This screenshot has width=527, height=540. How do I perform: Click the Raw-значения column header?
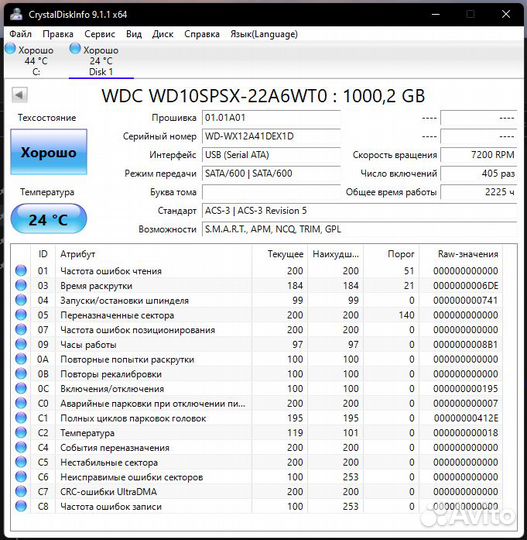pyautogui.click(x=461, y=254)
